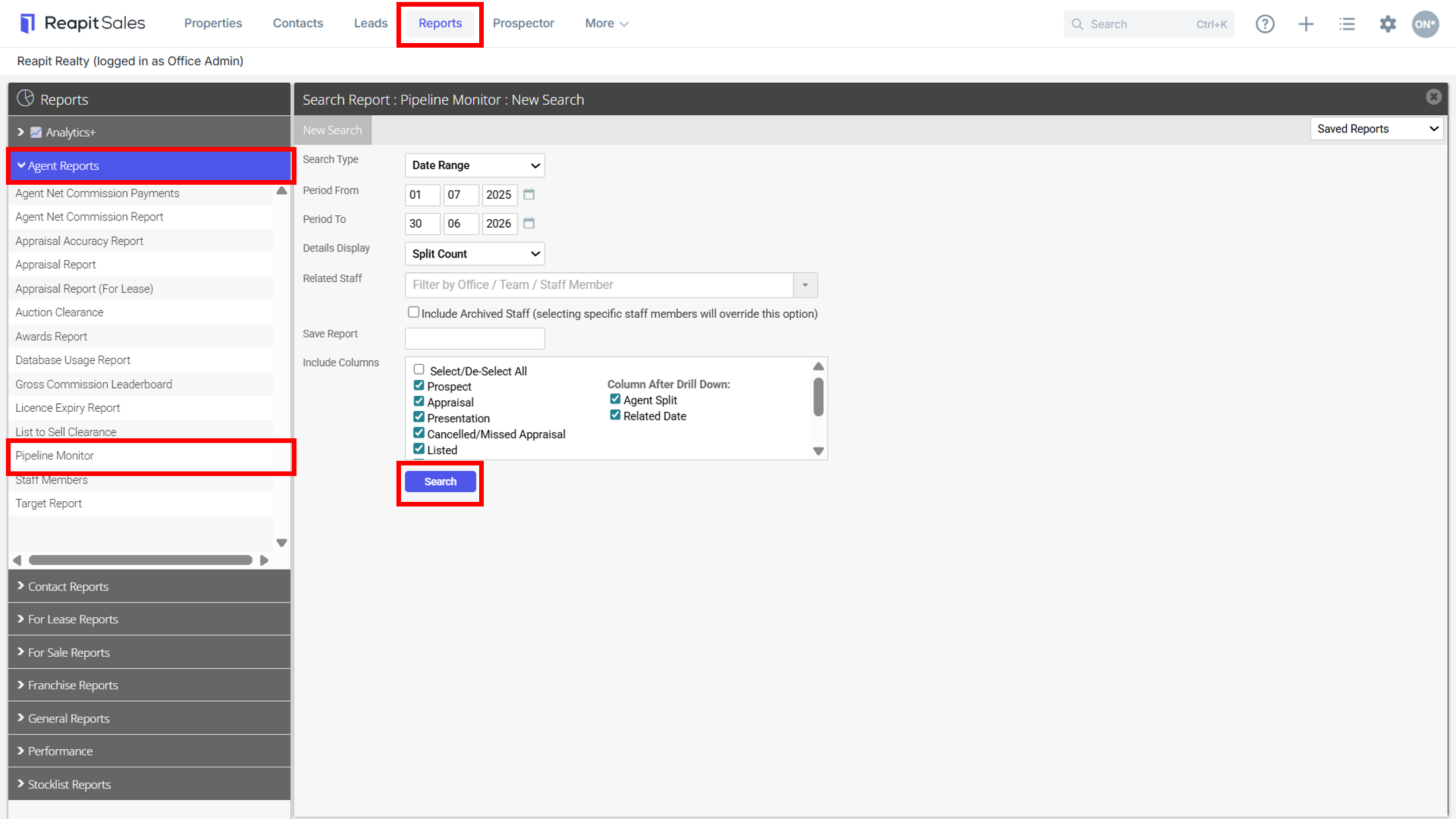Click the Reports panel pie chart icon

(25, 98)
